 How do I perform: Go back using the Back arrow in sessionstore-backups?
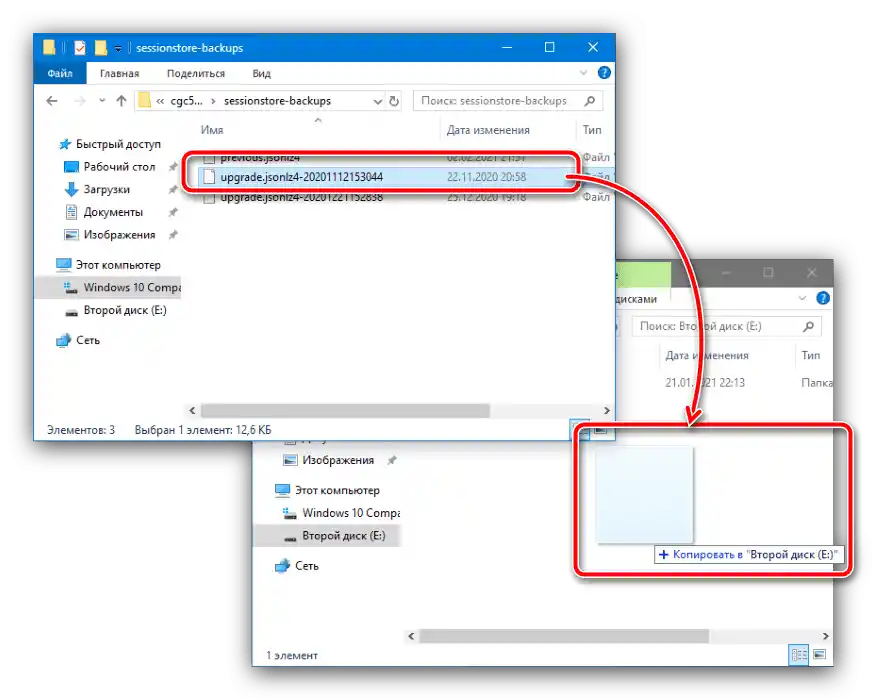[x=52, y=101]
